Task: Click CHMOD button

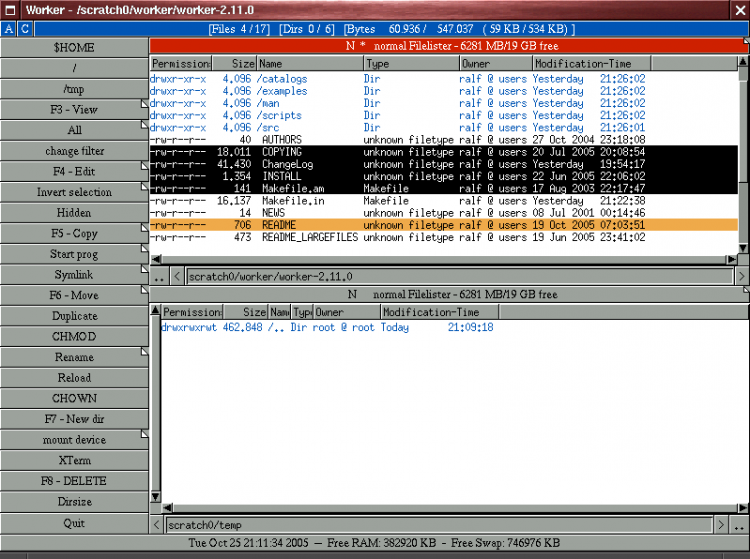Action: pos(74,337)
